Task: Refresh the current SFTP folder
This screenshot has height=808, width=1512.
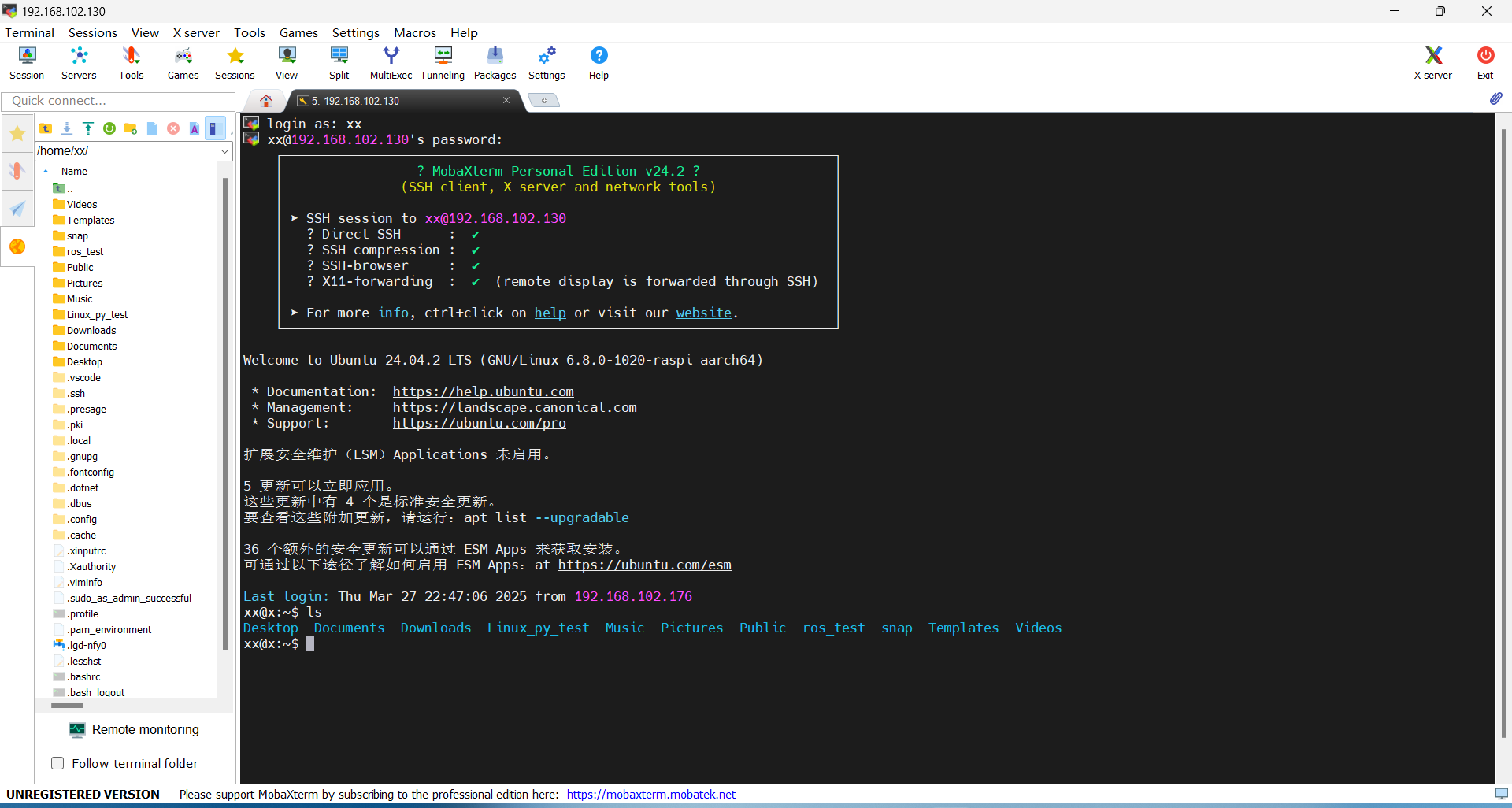Action: (109, 128)
